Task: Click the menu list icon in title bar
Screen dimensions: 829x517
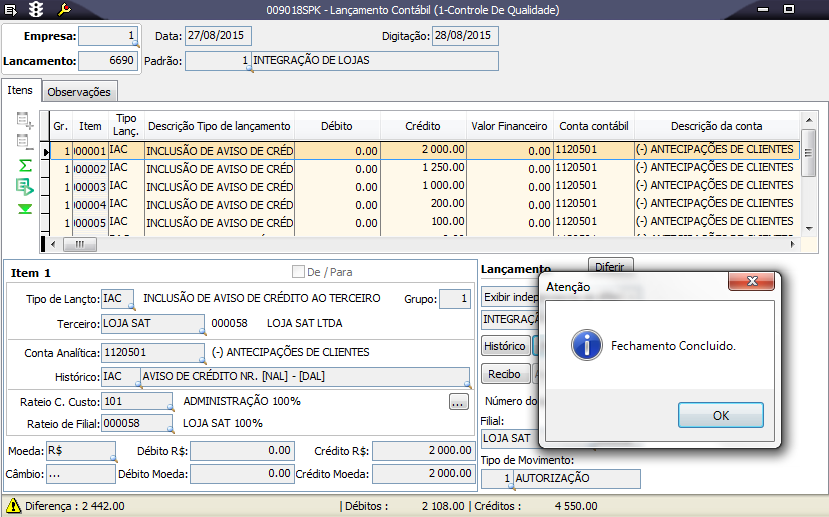Action: click(x=10, y=10)
